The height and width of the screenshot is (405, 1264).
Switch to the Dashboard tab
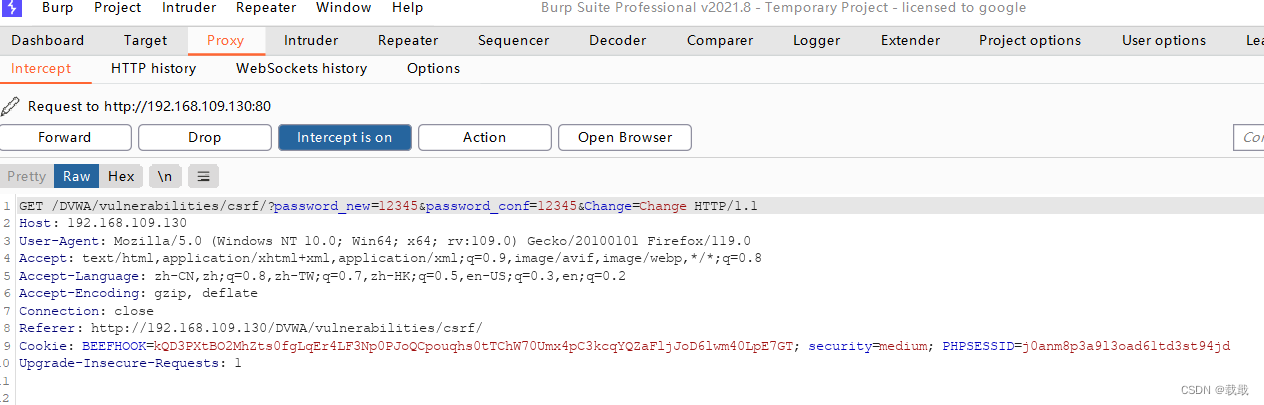point(48,41)
